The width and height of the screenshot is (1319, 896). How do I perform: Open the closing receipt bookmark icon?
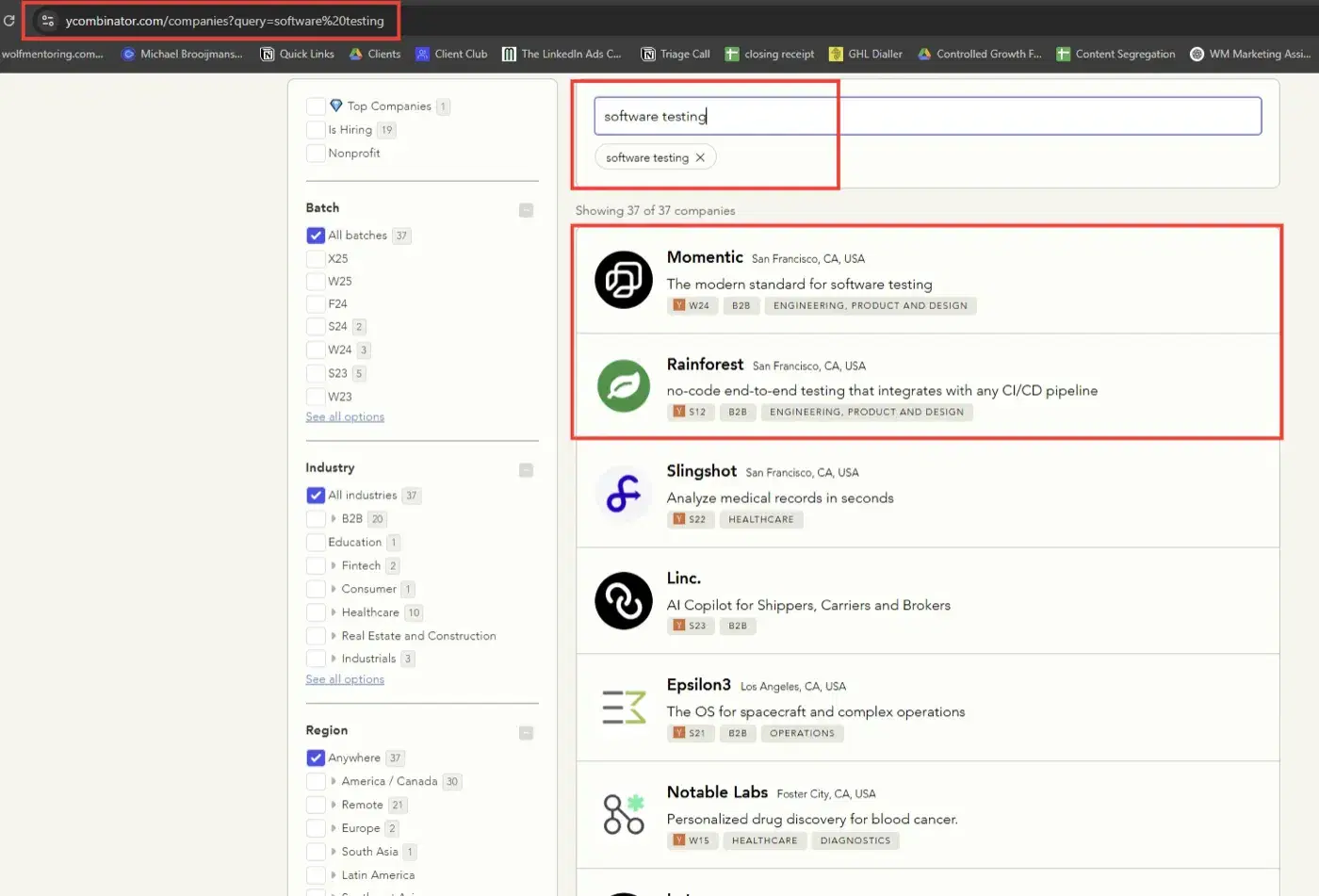(x=732, y=54)
